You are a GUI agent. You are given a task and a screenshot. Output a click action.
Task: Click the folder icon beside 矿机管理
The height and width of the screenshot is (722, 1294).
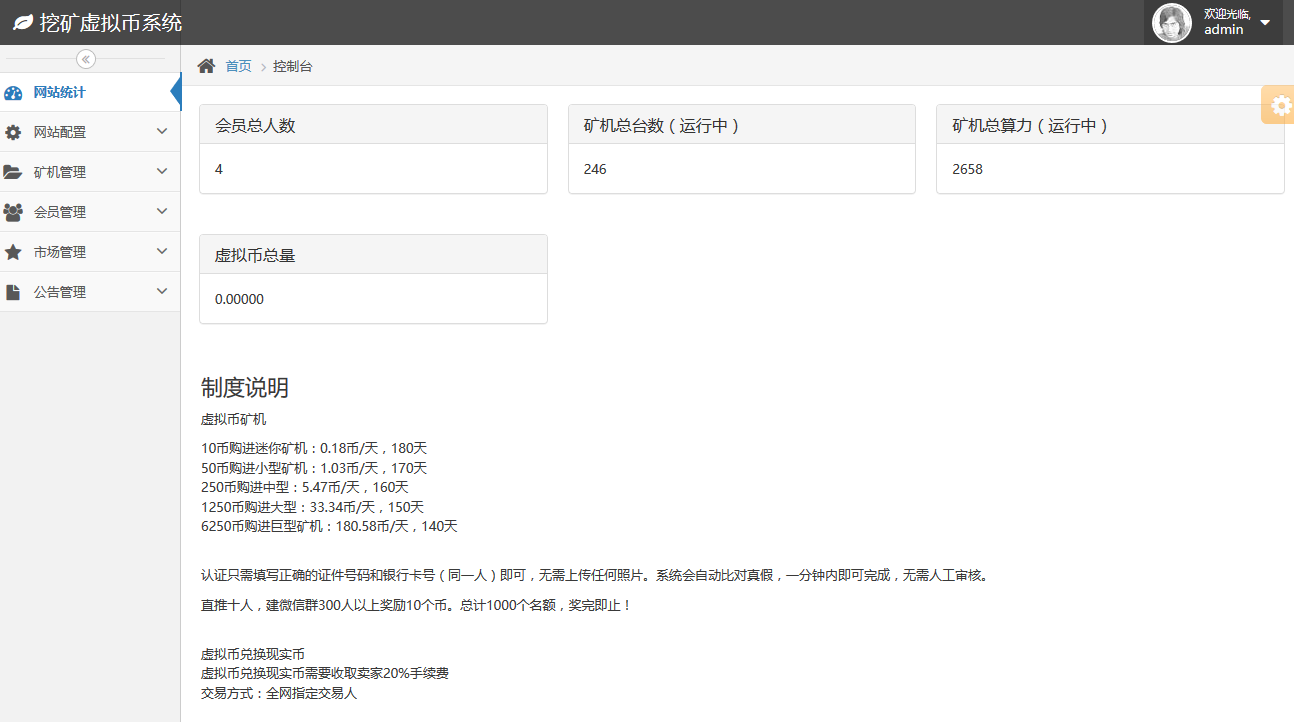(x=13, y=172)
